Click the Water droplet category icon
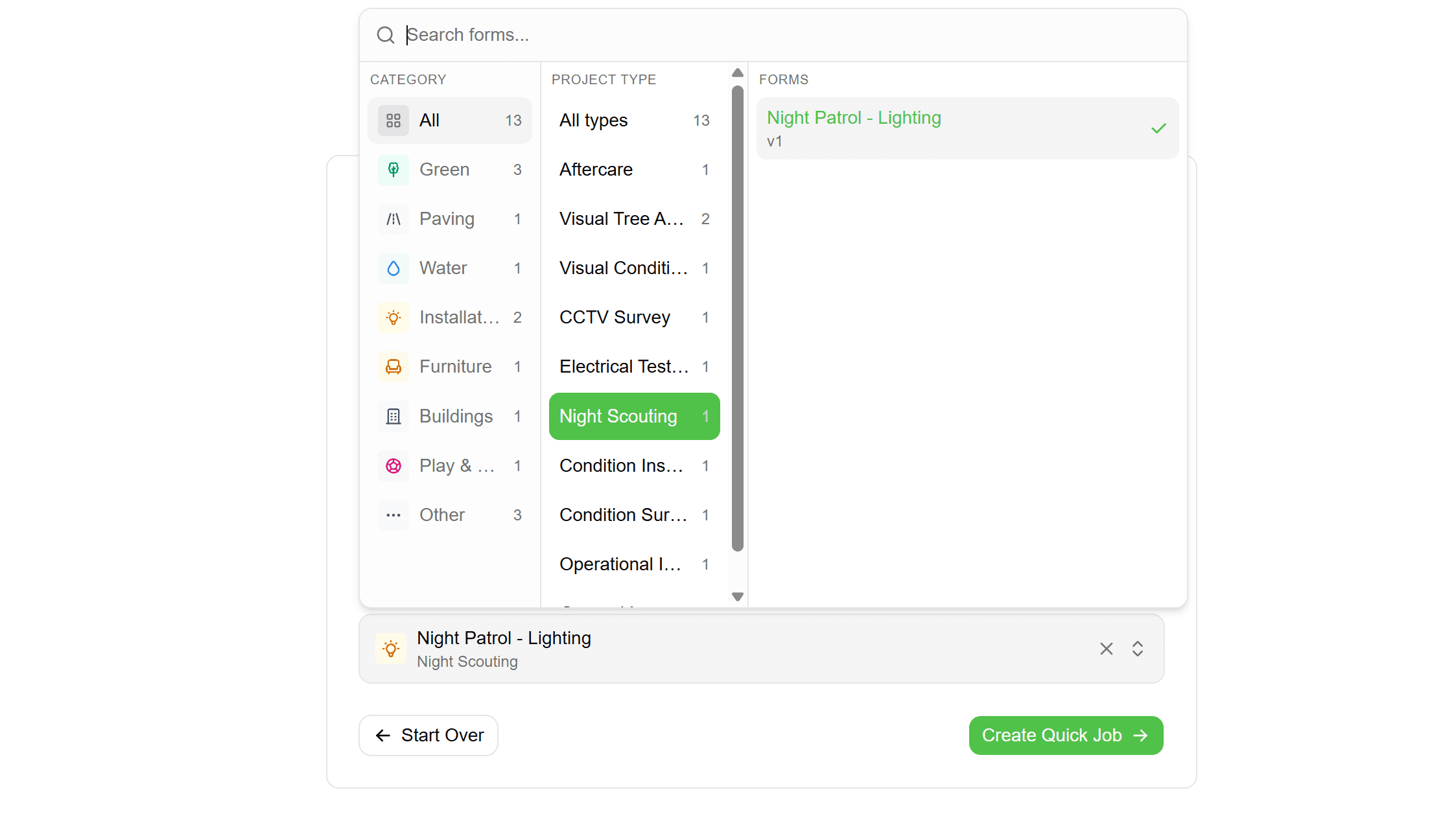 click(x=393, y=268)
